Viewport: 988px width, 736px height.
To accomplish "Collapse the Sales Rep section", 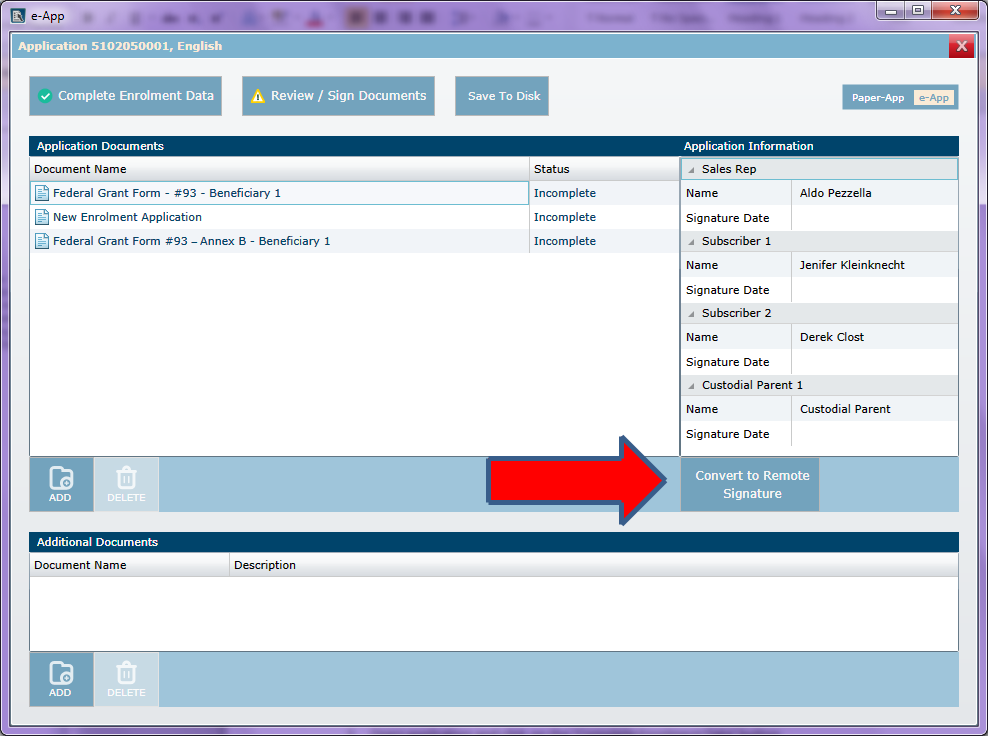I will (691, 170).
